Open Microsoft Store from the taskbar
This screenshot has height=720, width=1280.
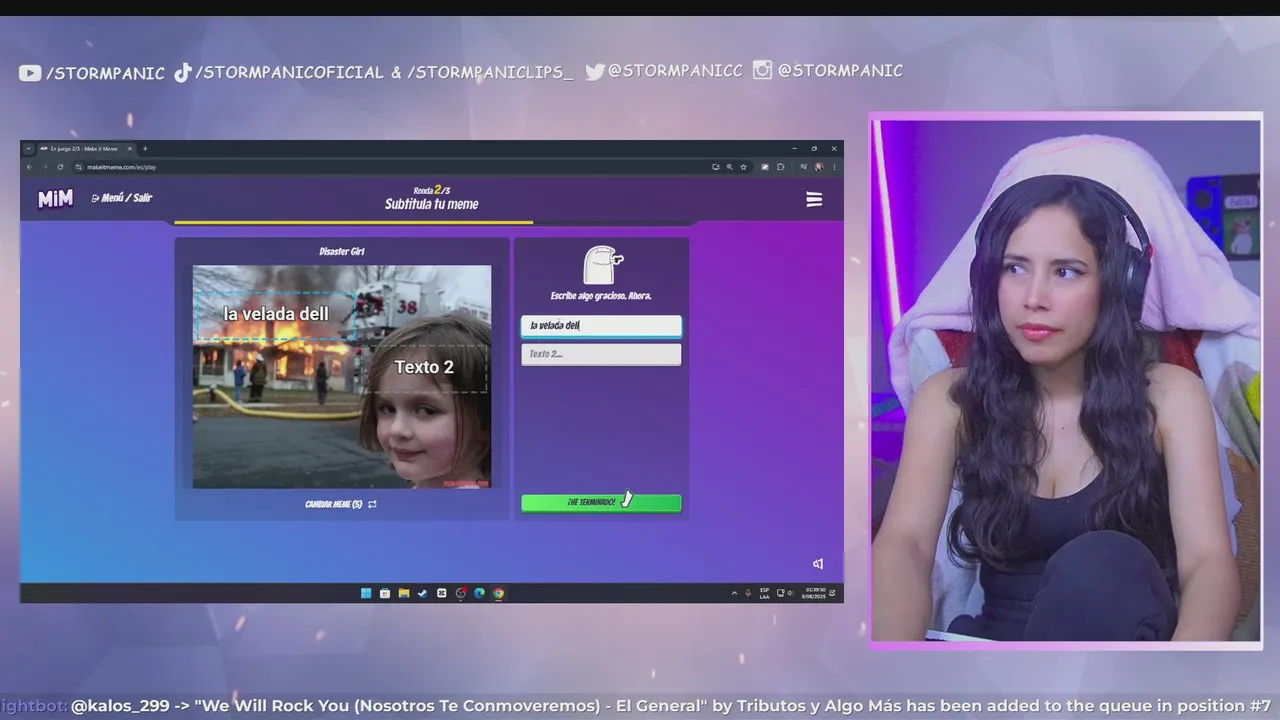[385, 593]
